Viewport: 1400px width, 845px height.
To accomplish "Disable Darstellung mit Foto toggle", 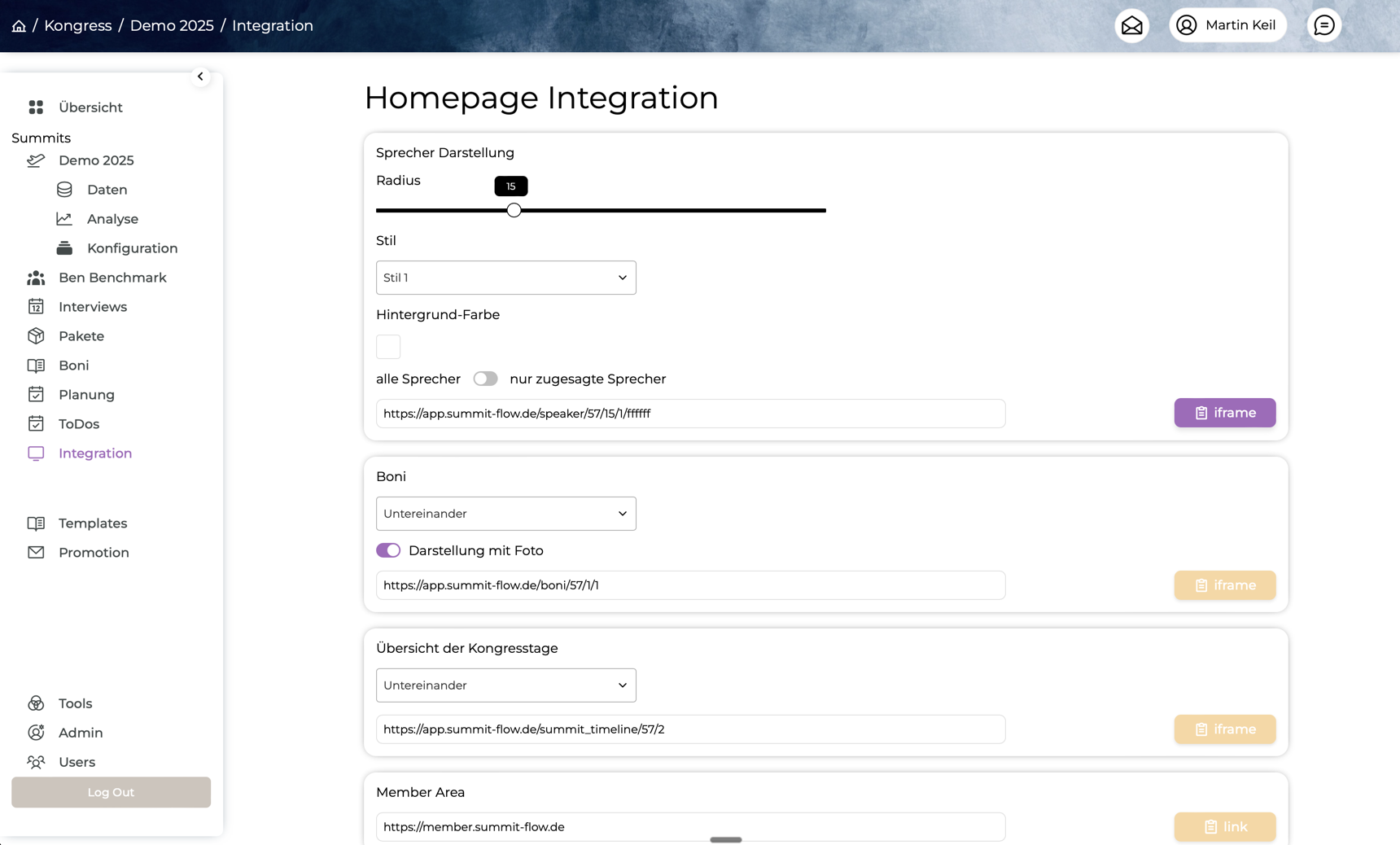I will tap(388, 550).
